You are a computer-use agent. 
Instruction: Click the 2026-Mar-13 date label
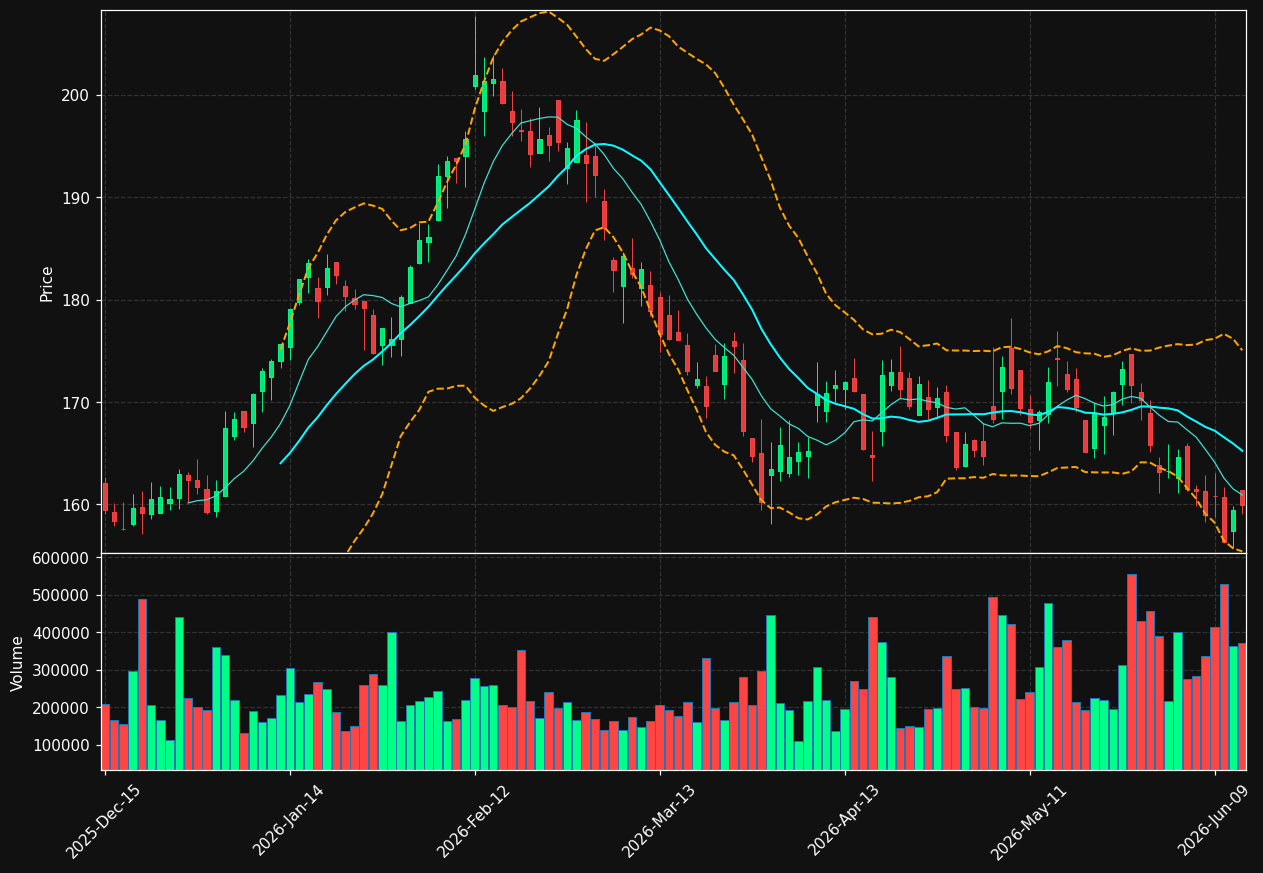[659, 821]
